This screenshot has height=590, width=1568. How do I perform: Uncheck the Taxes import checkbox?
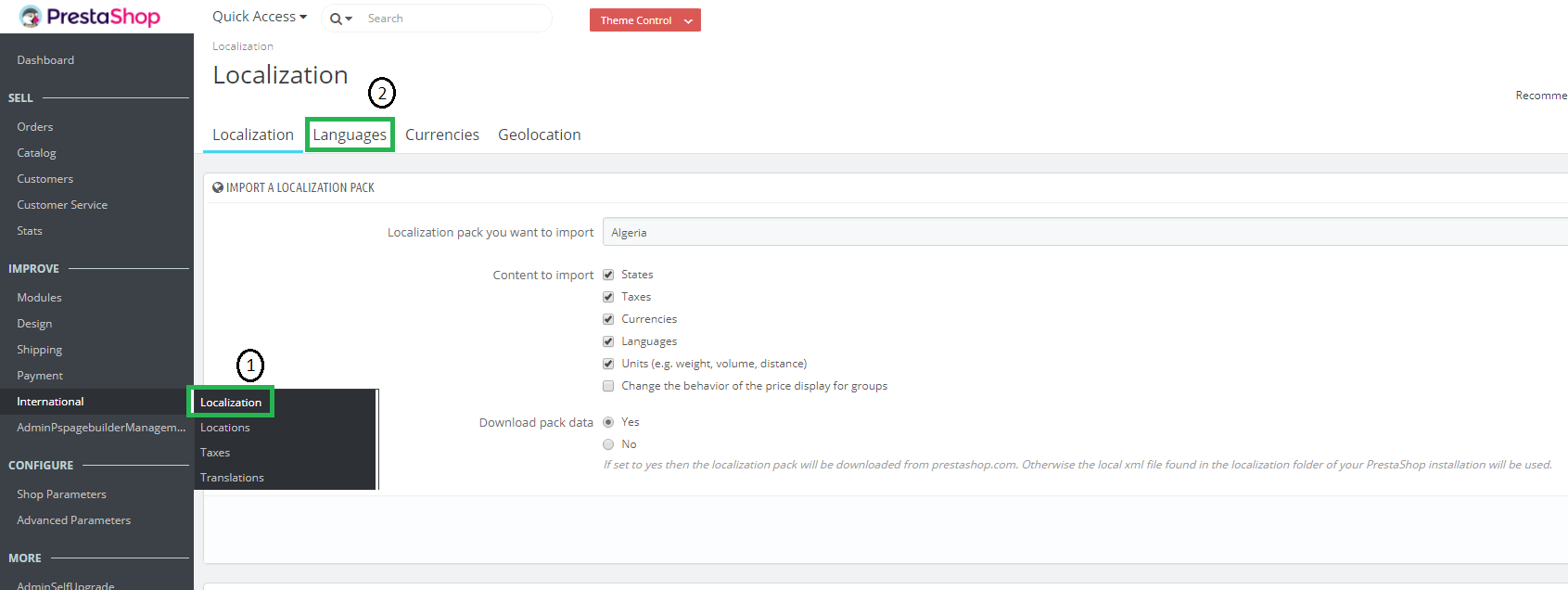point(608,297)
